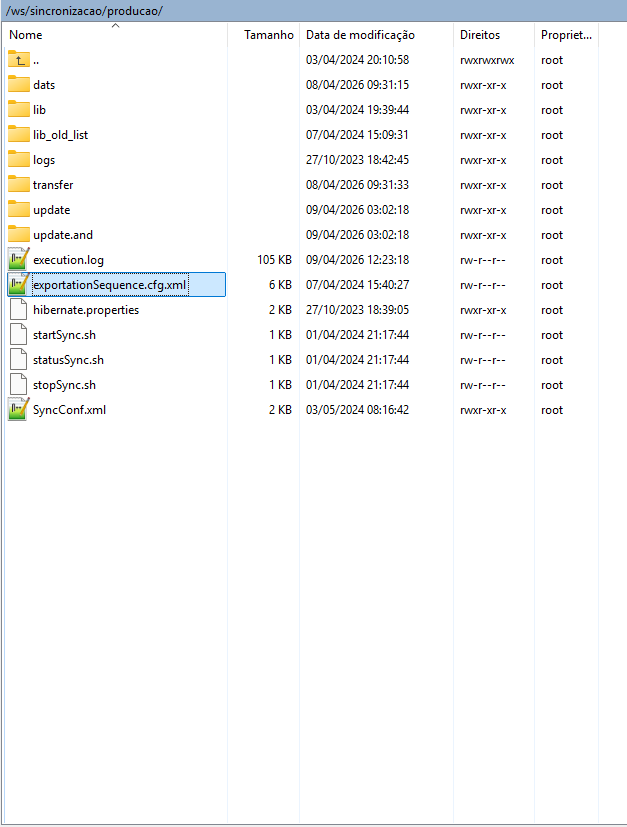Select the lib folder icon
Image resolution: width=627 pixels, height=827 pixels.
point(19,110)
